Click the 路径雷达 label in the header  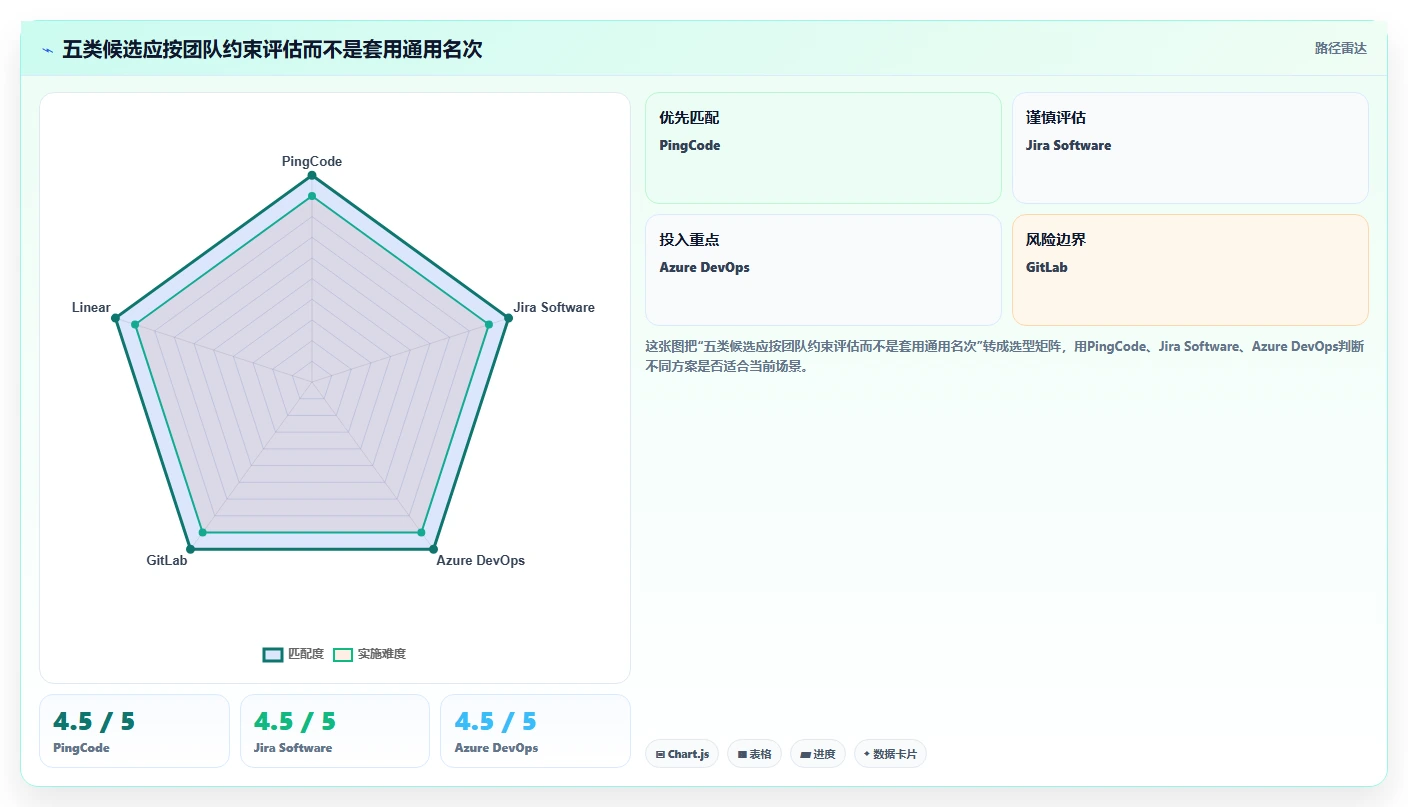1340,48
